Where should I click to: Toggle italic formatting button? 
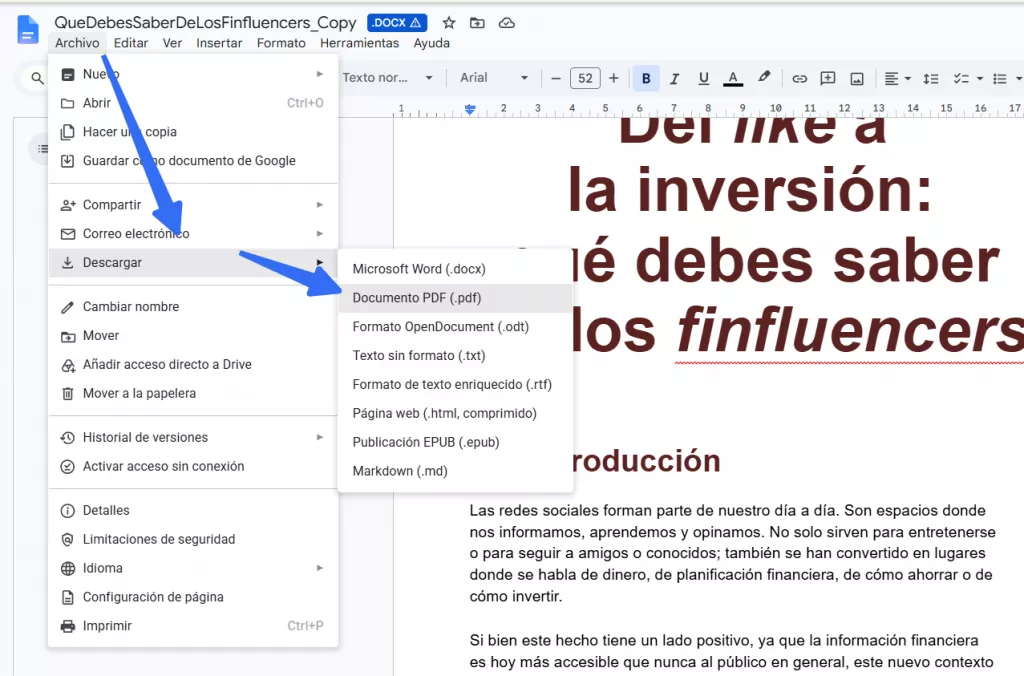click(675, 78)
